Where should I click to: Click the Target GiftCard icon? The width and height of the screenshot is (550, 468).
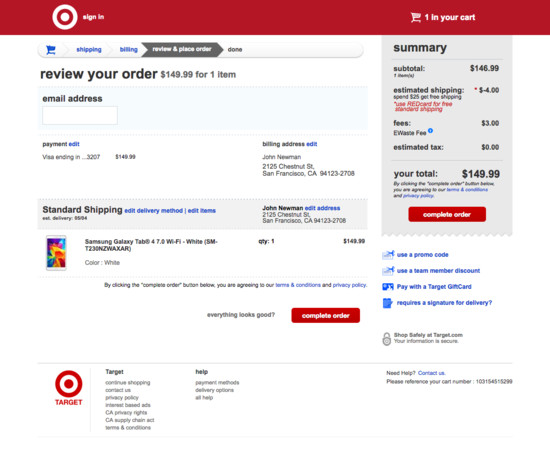388,287
